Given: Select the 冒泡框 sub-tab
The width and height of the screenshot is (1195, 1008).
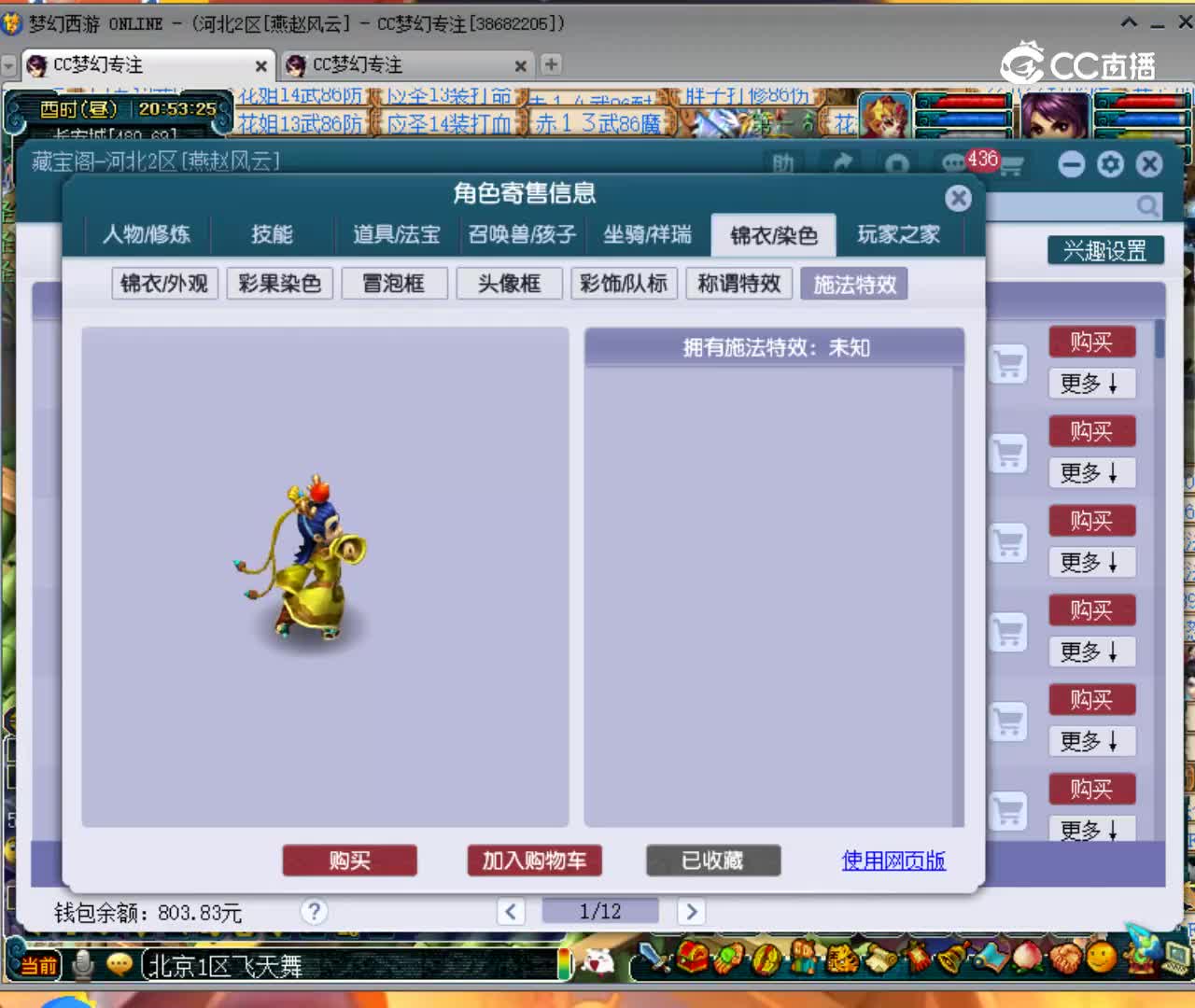Looking at the screenshot, I should click(394, 283).
